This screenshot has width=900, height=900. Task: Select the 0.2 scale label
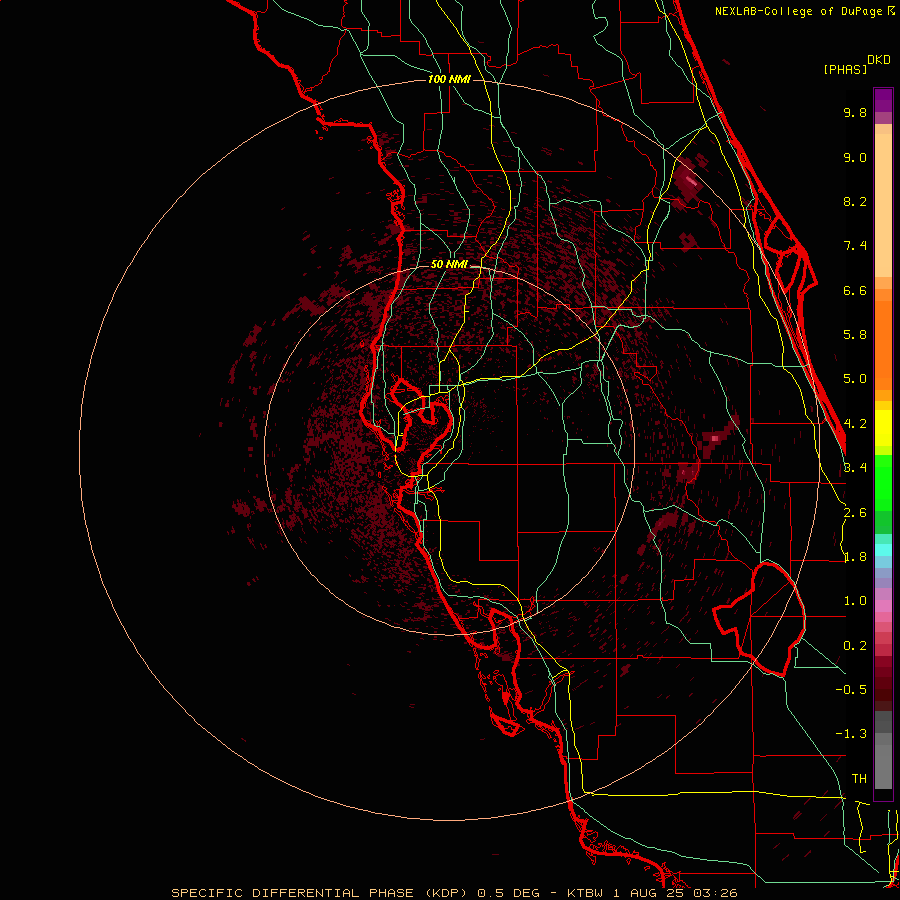click(855, 646)
